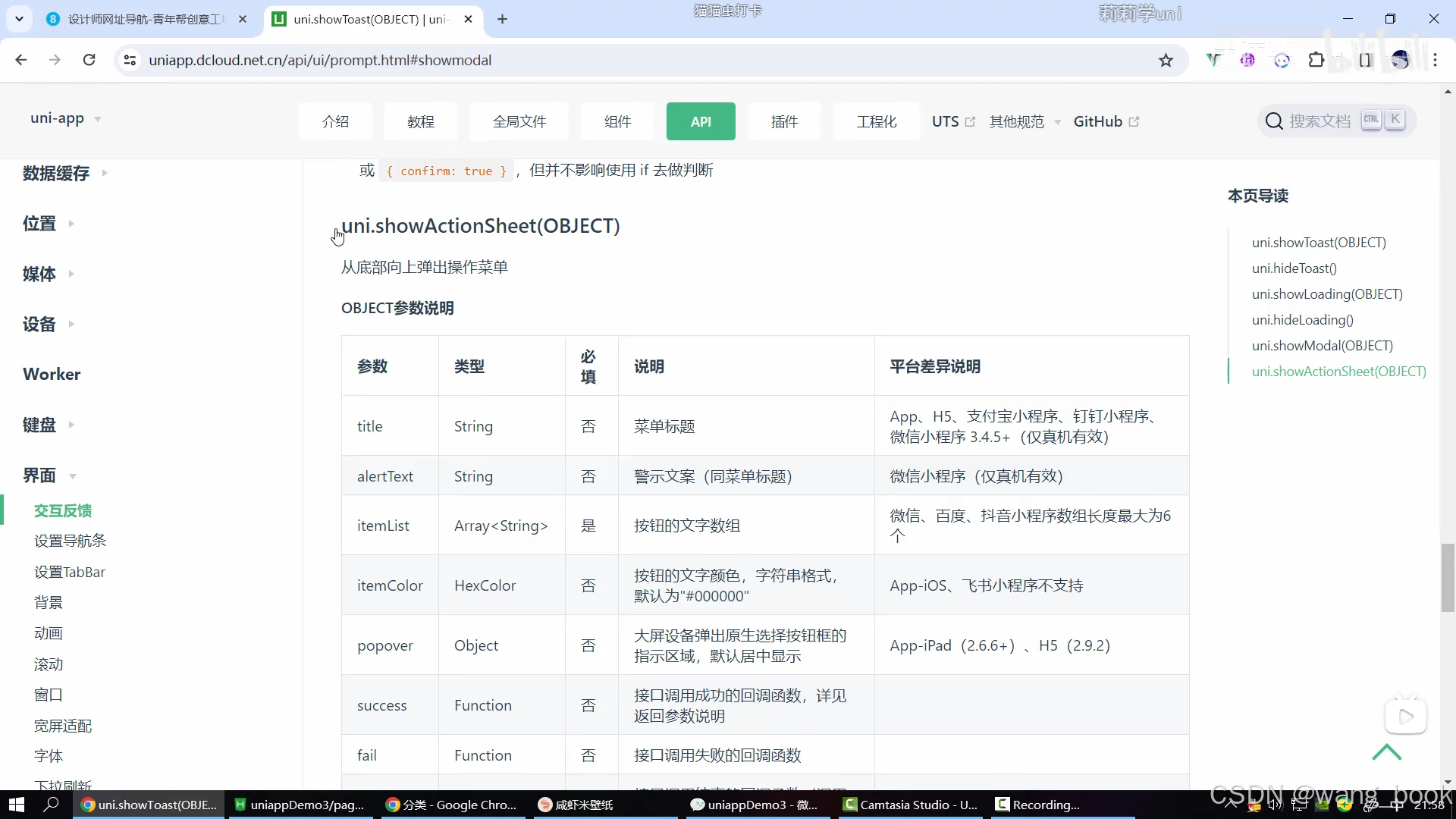Open 背景 in the sidebar

click(x=49, y=602)
